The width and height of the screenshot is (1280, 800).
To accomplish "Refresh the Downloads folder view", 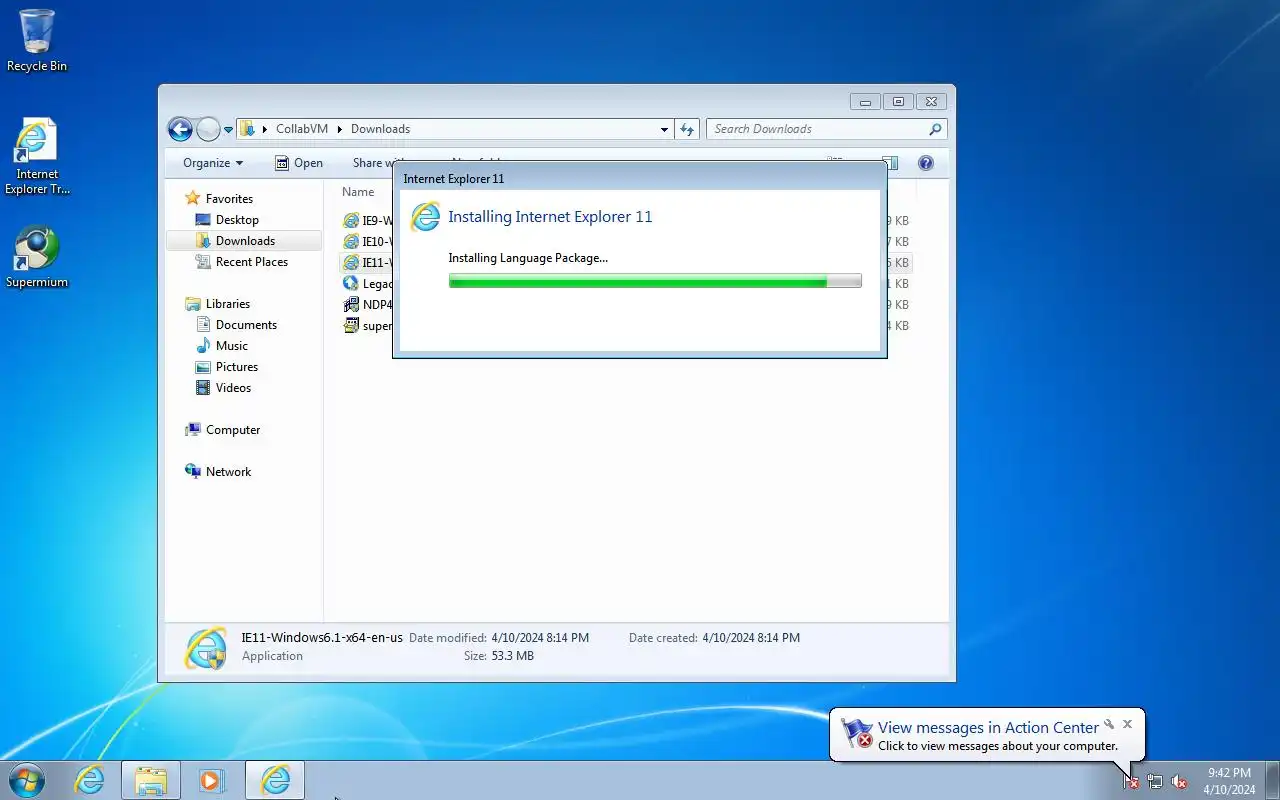I will 687,129.
